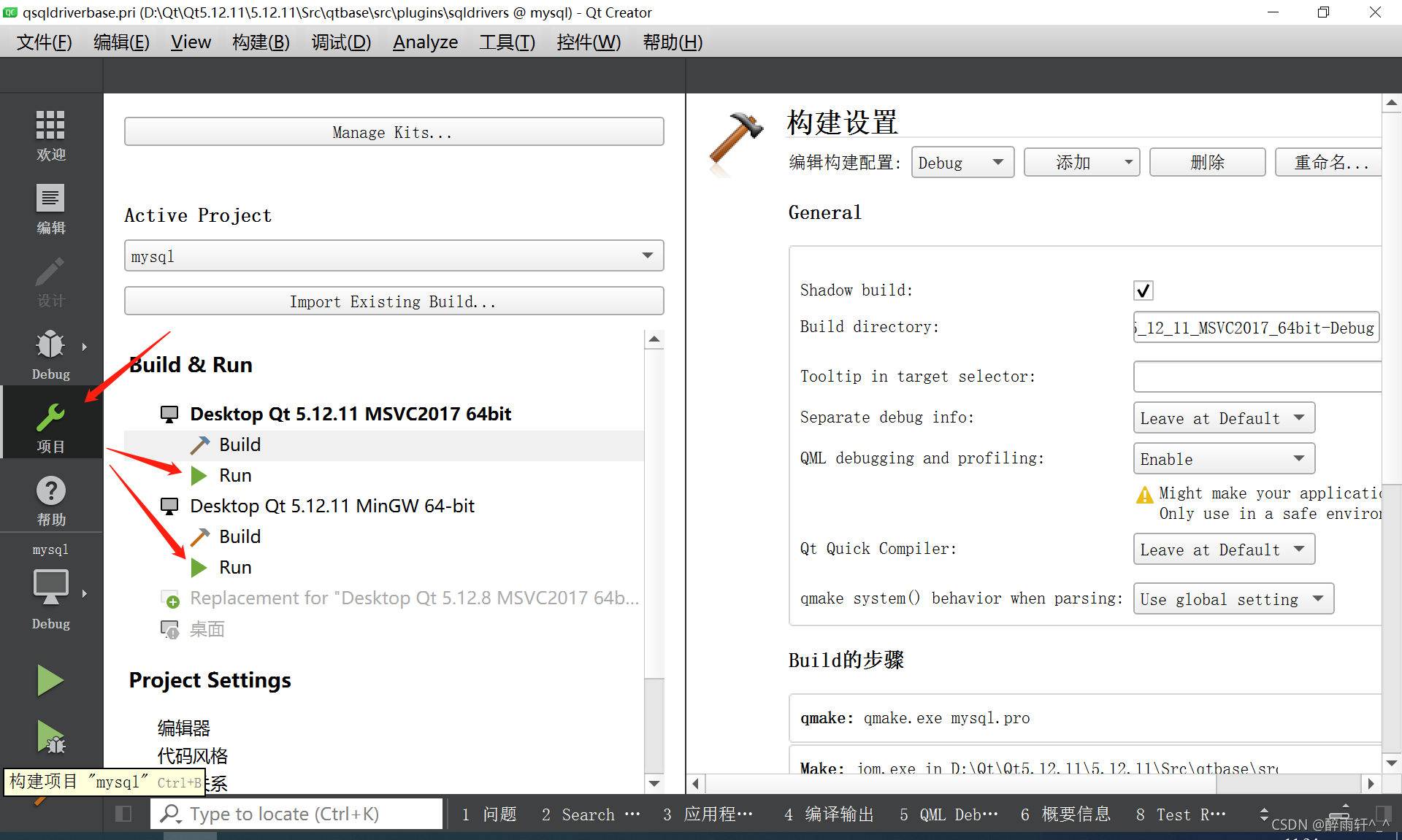This screenshot has height=840, width=1402.
Task: Toggle the Shadow build checkbox
Action: (x=1143, y=290)
